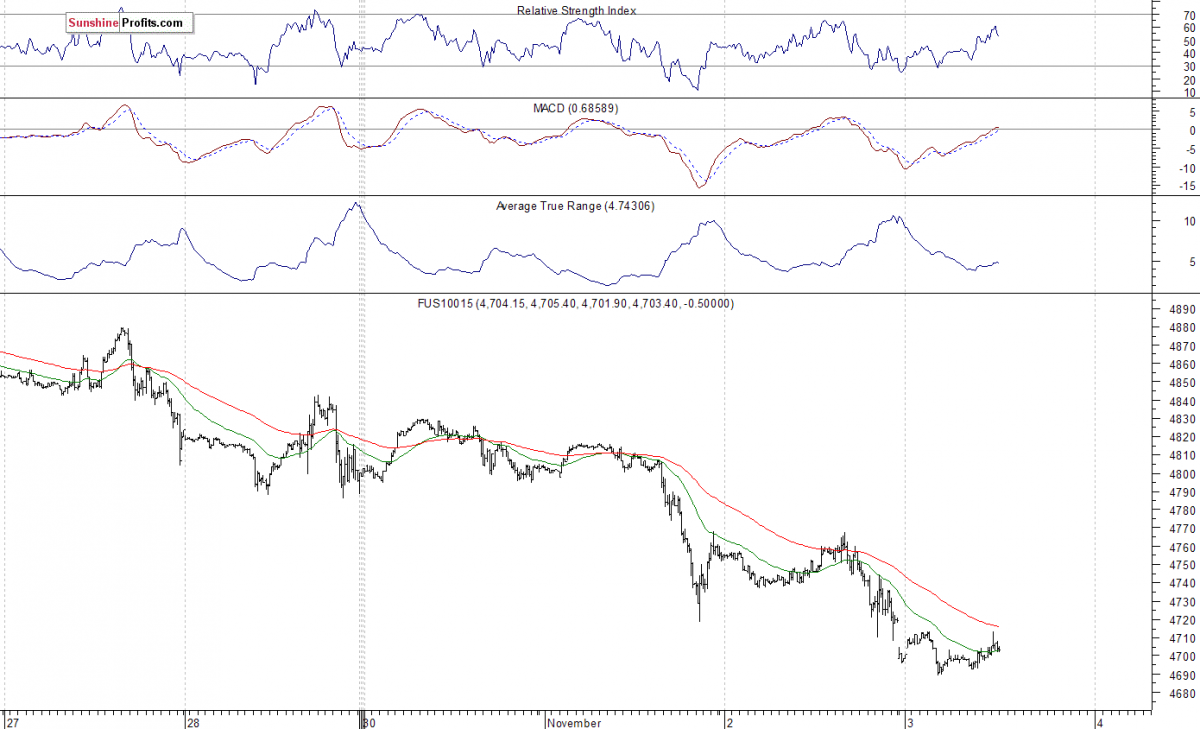Select the Relative Strength Index title
The height and width of the screenshot is (729, 1200).
[x=577, y=10]
